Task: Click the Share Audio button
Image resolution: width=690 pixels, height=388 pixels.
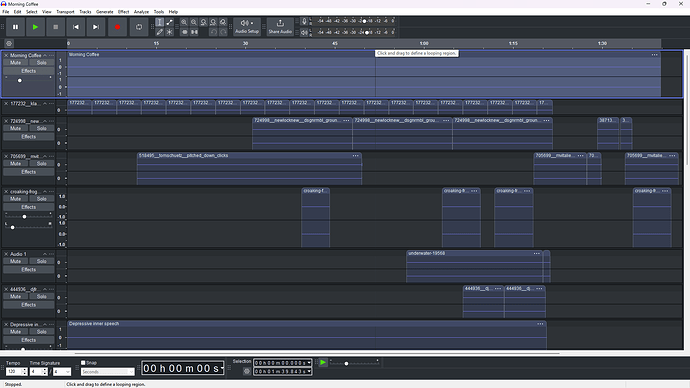Action: tap(280, 27)
